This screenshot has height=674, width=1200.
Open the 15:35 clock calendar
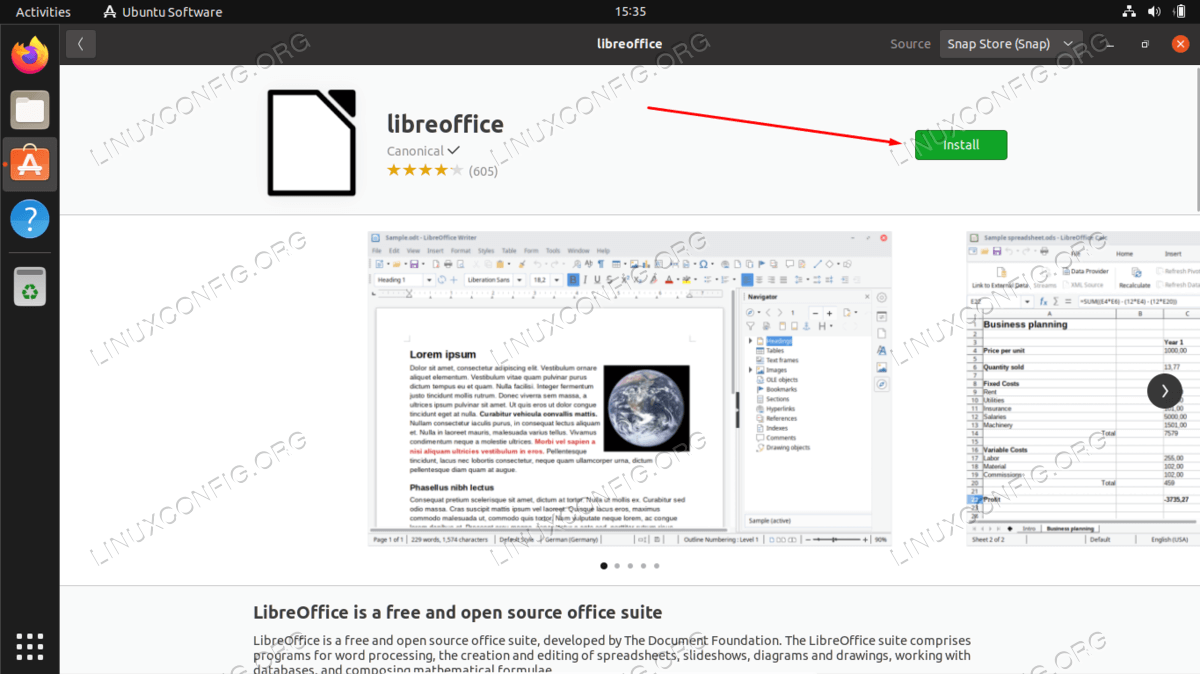coord(630,12)
